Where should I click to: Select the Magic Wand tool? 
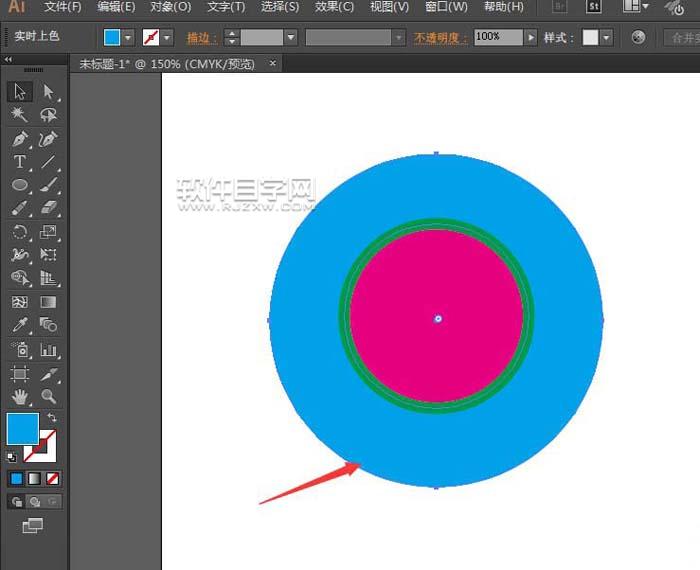point(19,115)
